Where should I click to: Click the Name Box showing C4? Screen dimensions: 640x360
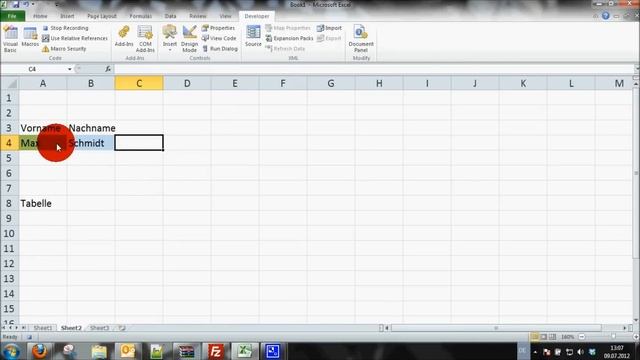pos(33,69)
